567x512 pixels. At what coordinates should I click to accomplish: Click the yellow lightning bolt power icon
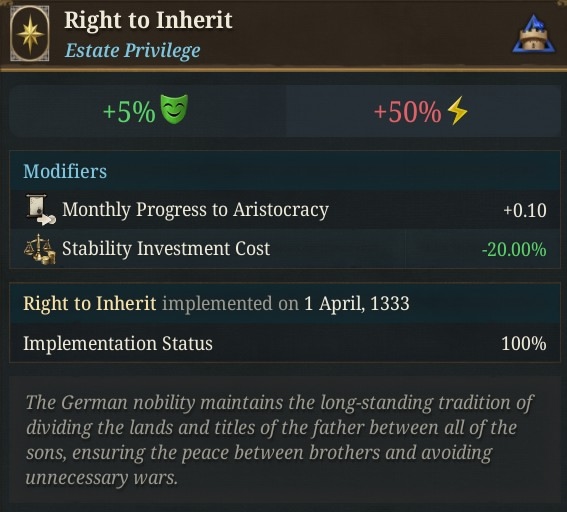tap(457, 110)
